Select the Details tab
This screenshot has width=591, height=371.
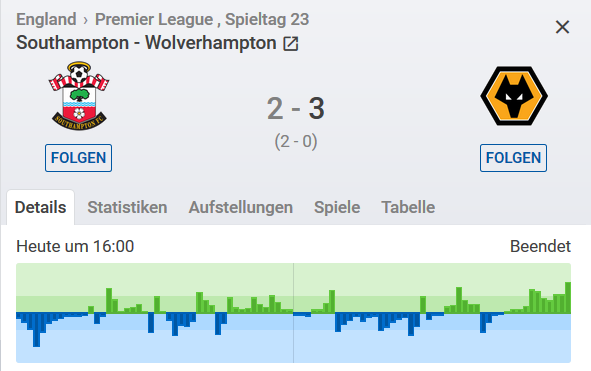click(40, 207)
